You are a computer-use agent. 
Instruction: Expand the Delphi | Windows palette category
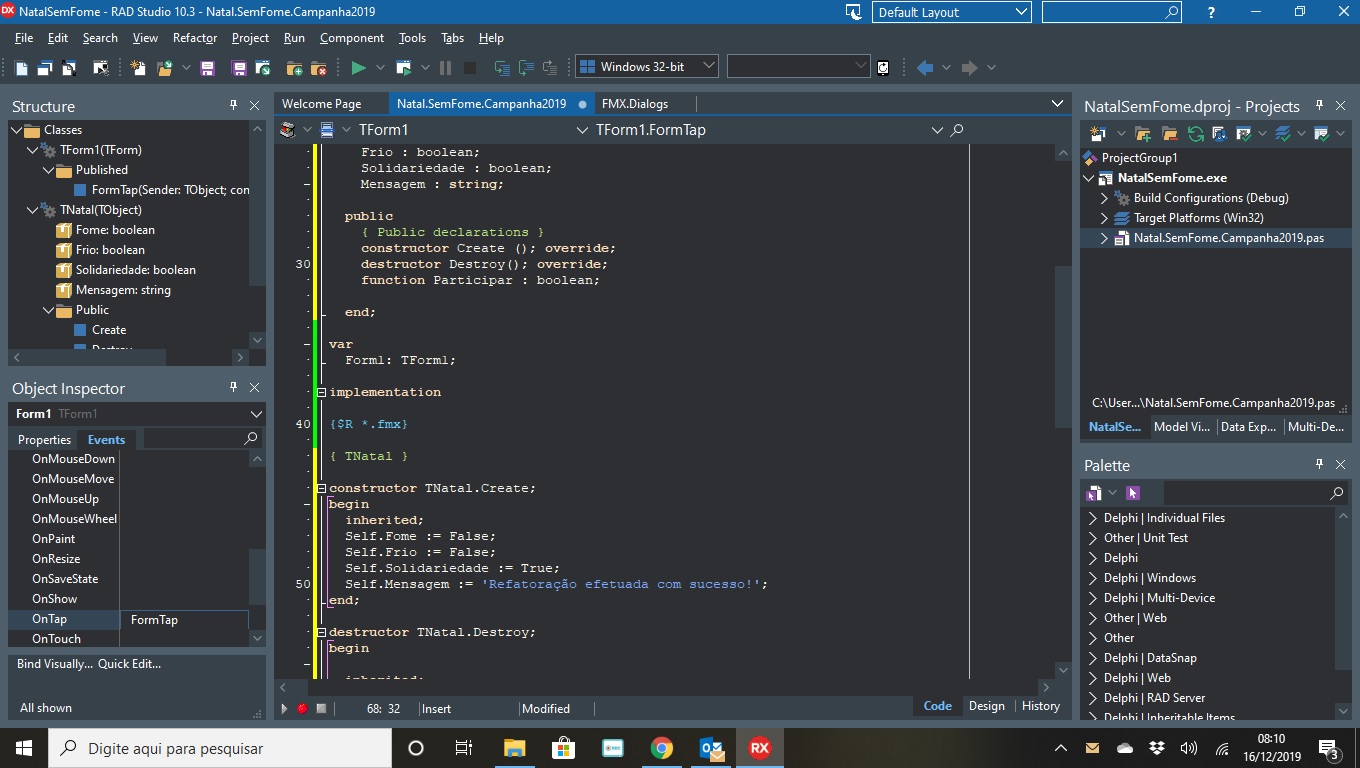(1093, 578)
